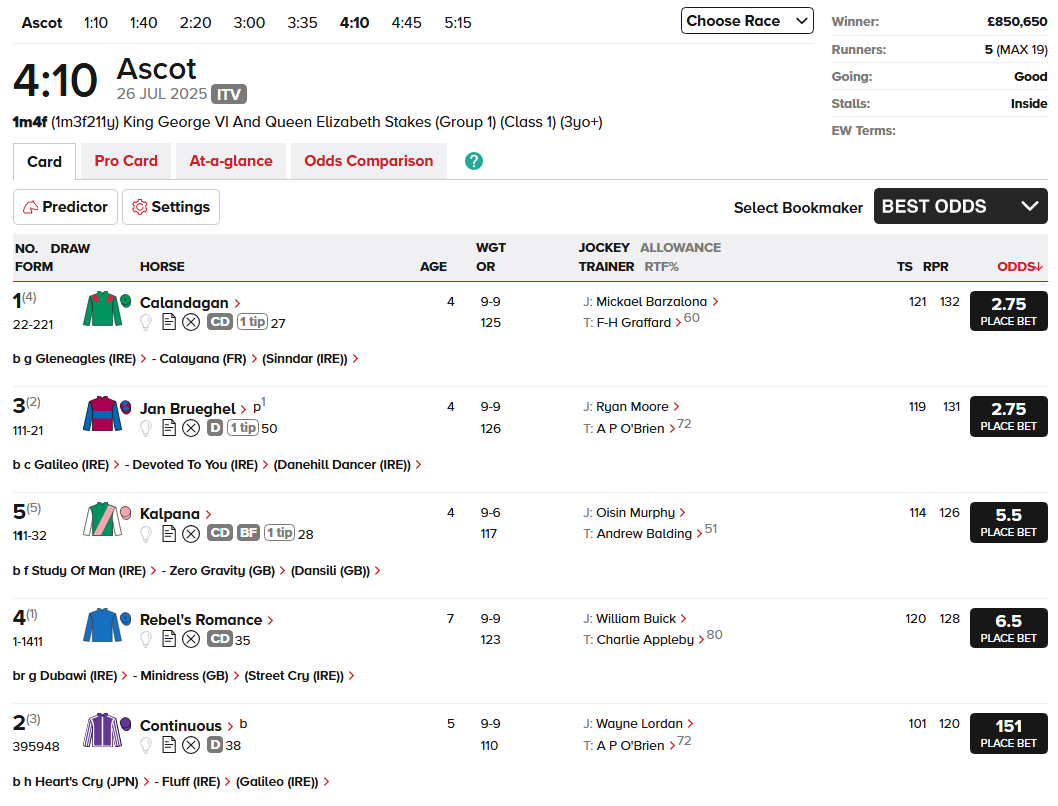Open the Choose Race dropdown
Screen dimensions: 1058x806
[x=747, y=21]
